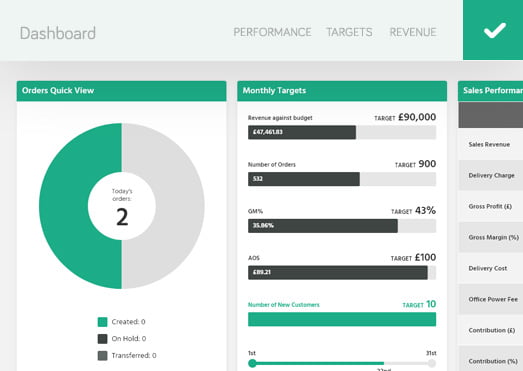Image resolution: width=523 pixels, height=371 pixels.
Task: Click the '31st' timeline label
Action: coord(431,353)
